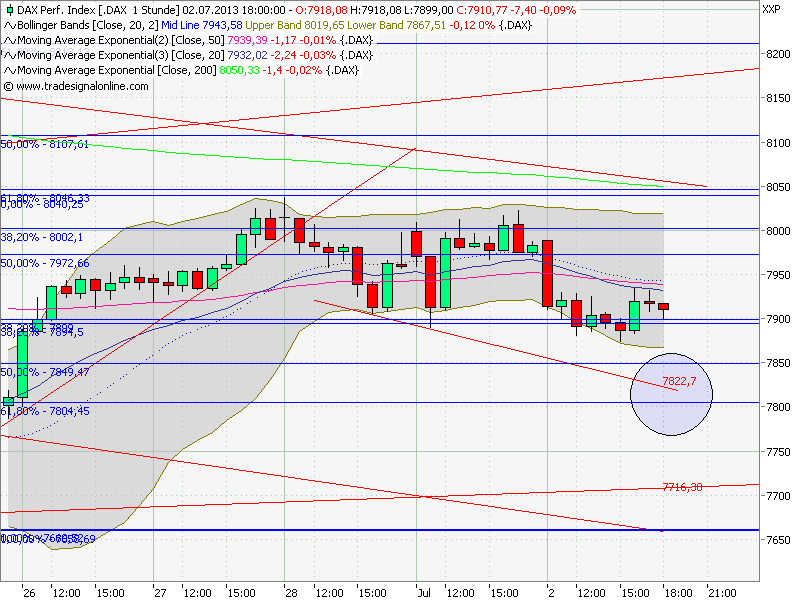Select Fibonacci label 38,20% - 7894,5

click(x=42, y=332)
